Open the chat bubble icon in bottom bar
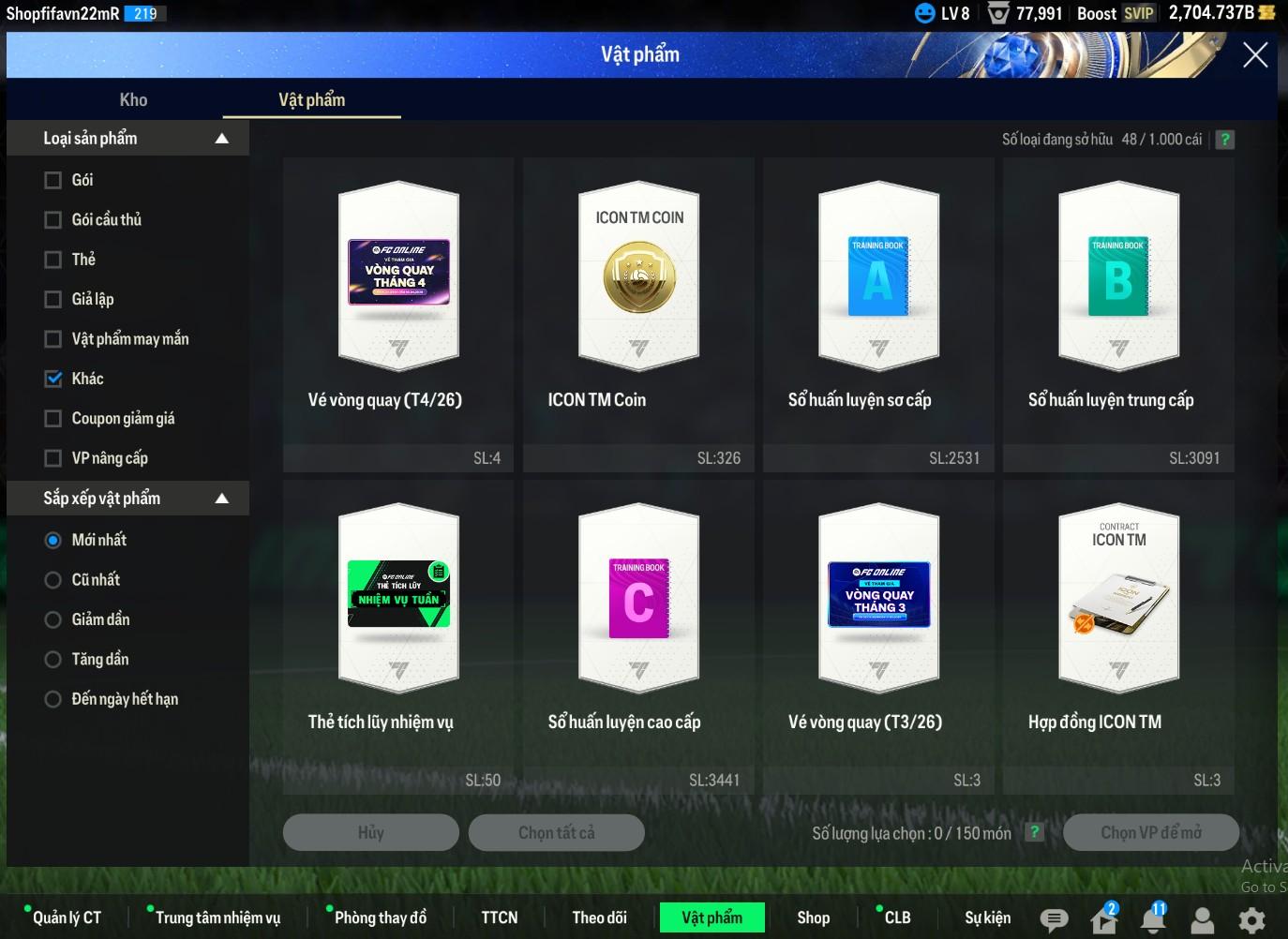1288x939 pixels. point(1054,920)
